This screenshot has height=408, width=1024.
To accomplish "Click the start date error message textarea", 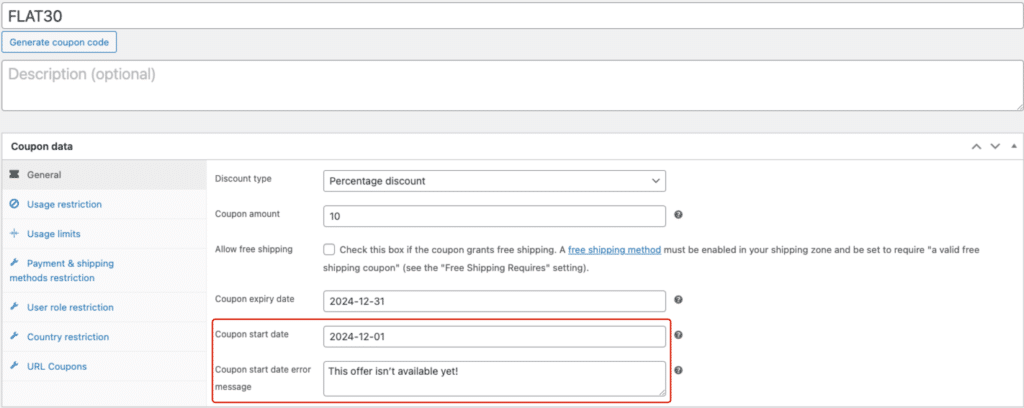I will coord(494,379).
